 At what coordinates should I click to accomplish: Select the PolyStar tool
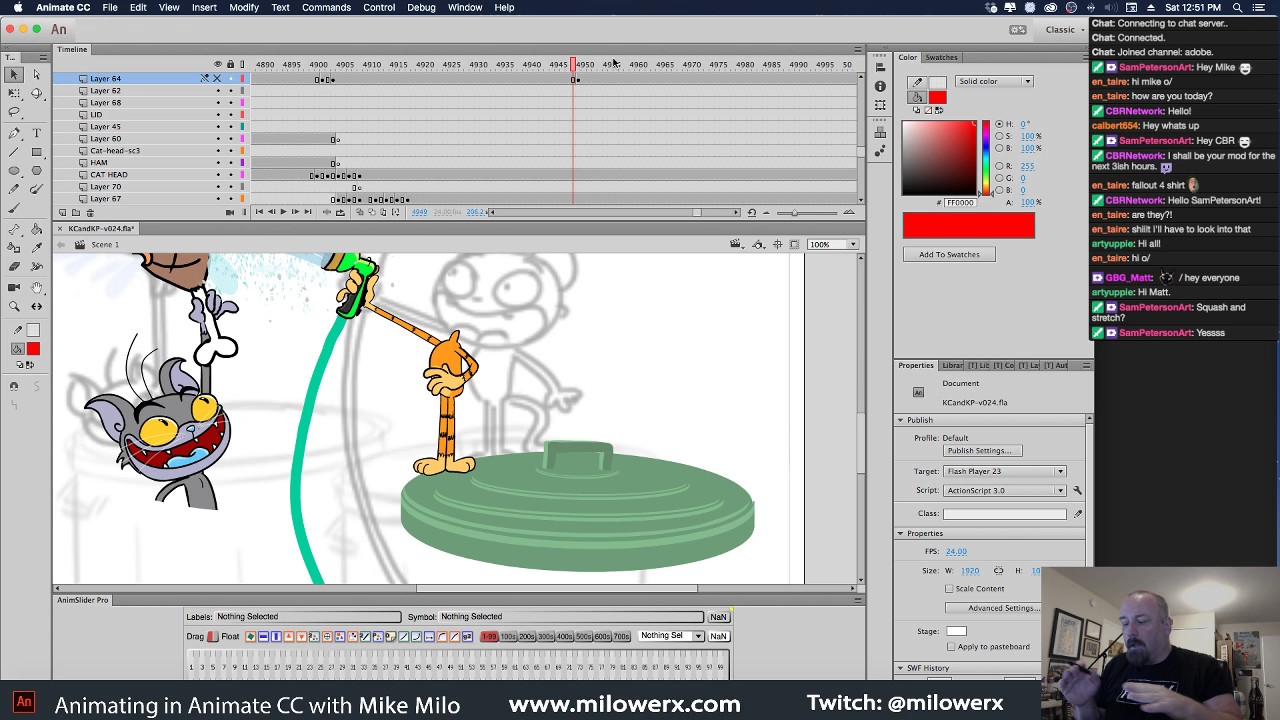point(36,171)
